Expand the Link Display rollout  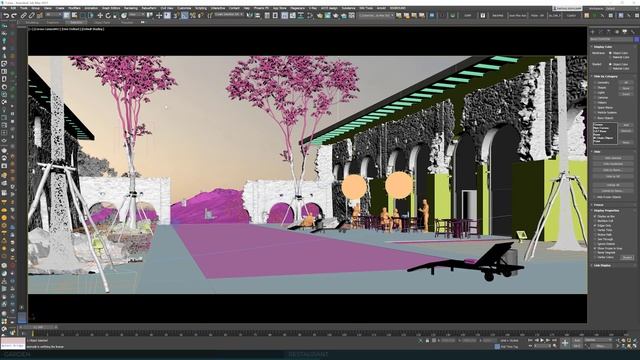click(602, 265)
